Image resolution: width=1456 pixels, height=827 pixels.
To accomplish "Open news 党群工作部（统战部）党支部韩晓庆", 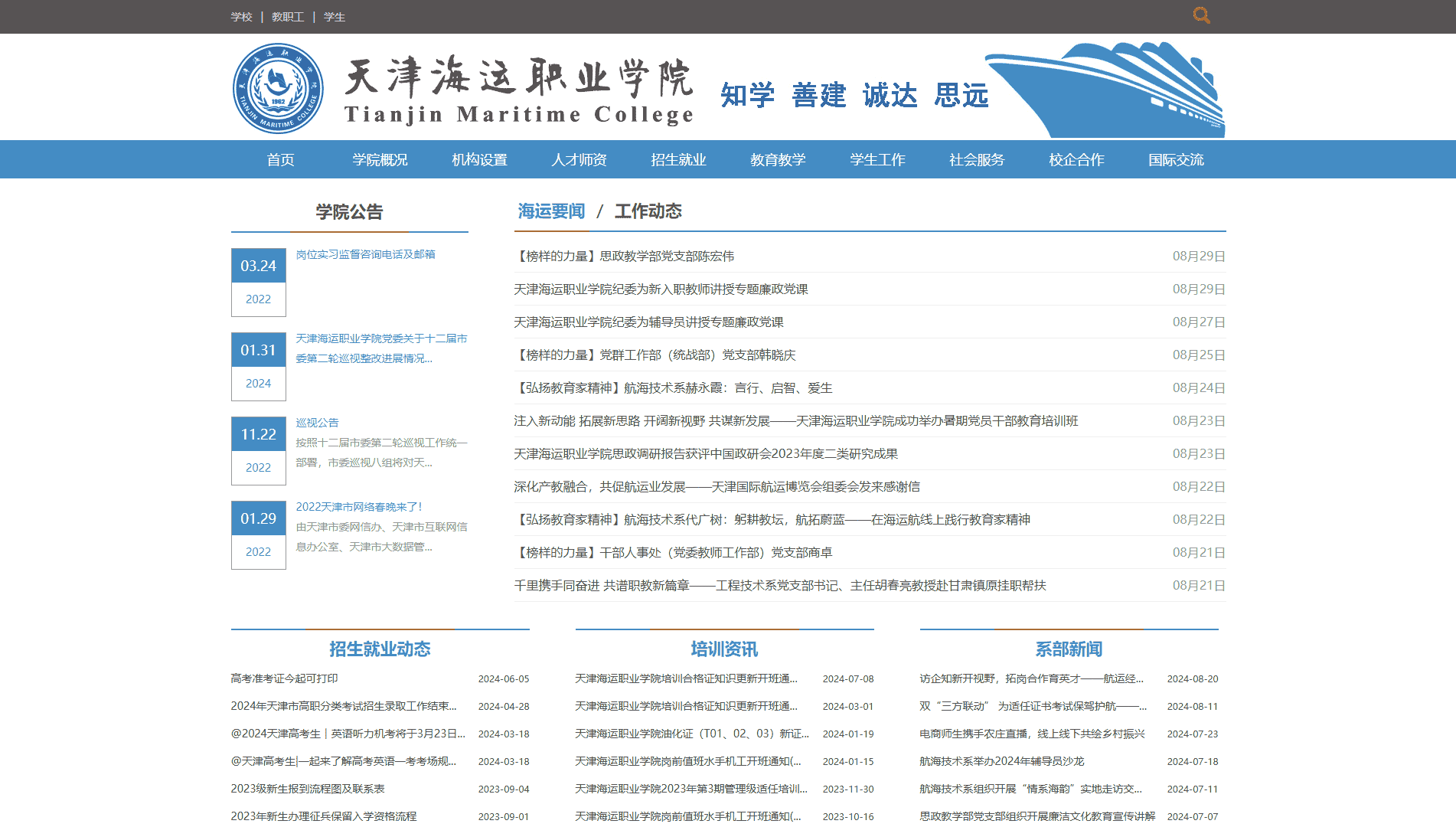I will [655, 355].
